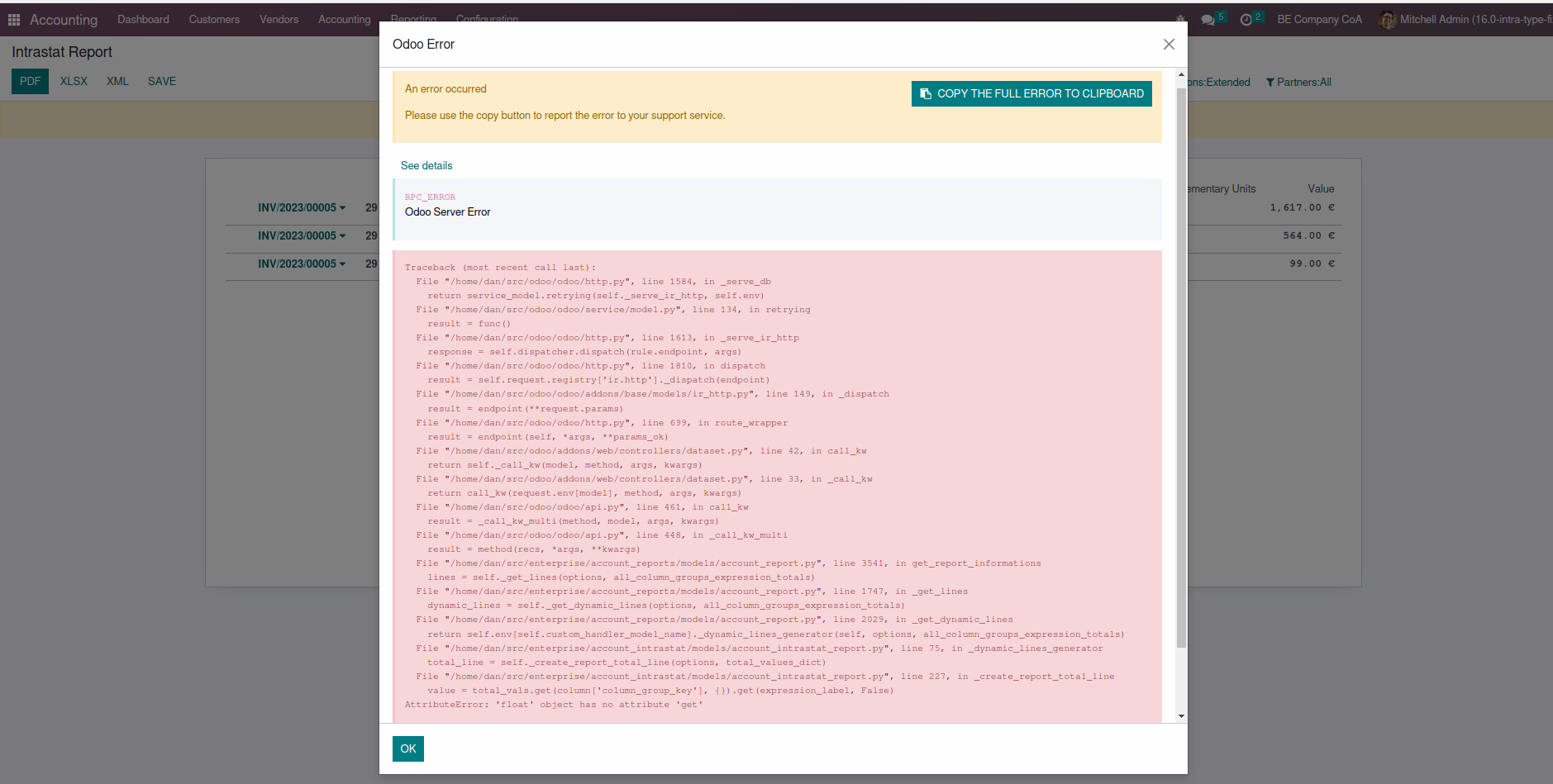
Task: Open the debug bug icon in navbar
Action: tap(1180, 19)
